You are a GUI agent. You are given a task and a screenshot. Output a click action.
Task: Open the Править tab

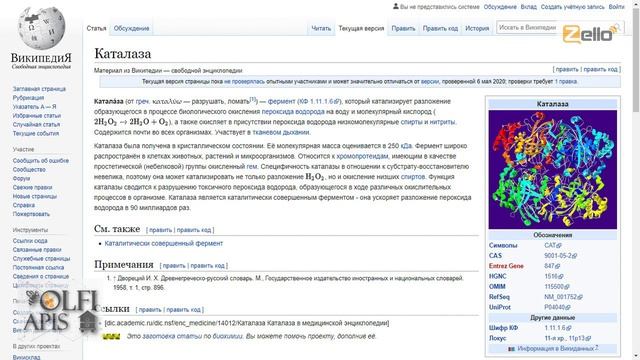click(403, 28)
